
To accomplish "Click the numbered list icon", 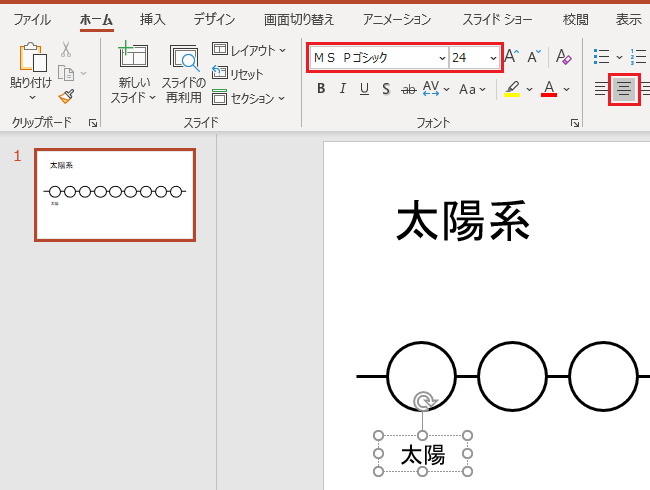I will (x=639, y=56).
